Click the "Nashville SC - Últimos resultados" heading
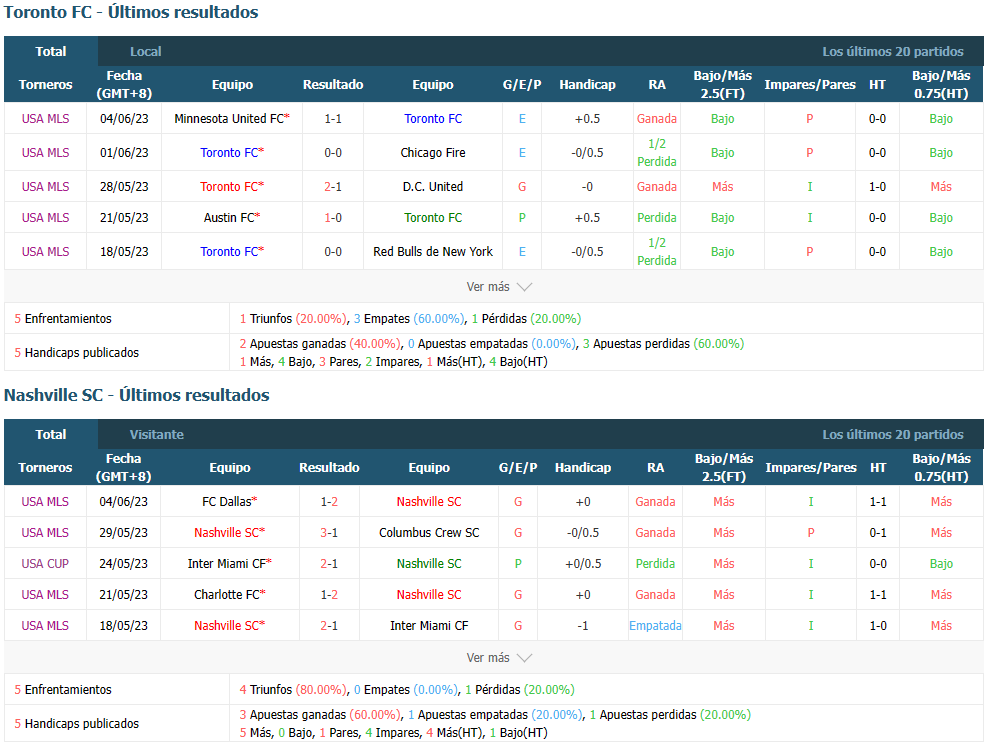Image resolution: width=990 pixels, height=747 pixels. click(x=137, y=395)
